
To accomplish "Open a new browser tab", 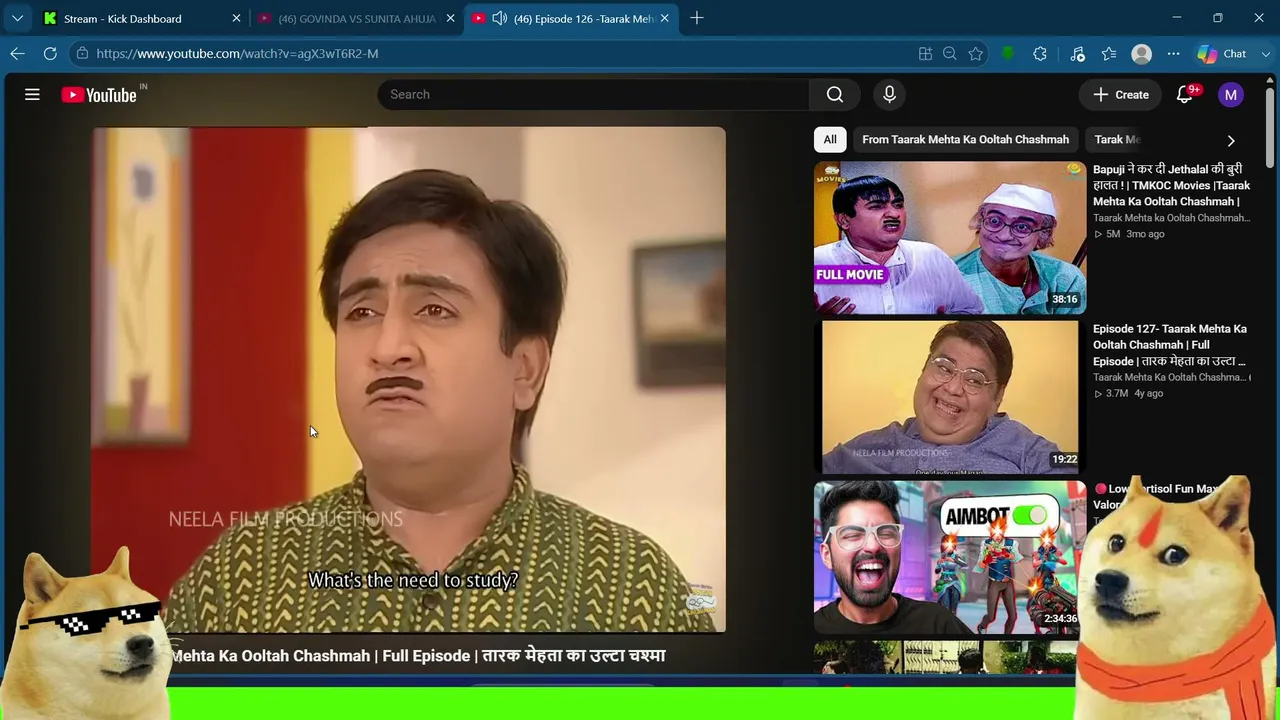I will (697, 18).
